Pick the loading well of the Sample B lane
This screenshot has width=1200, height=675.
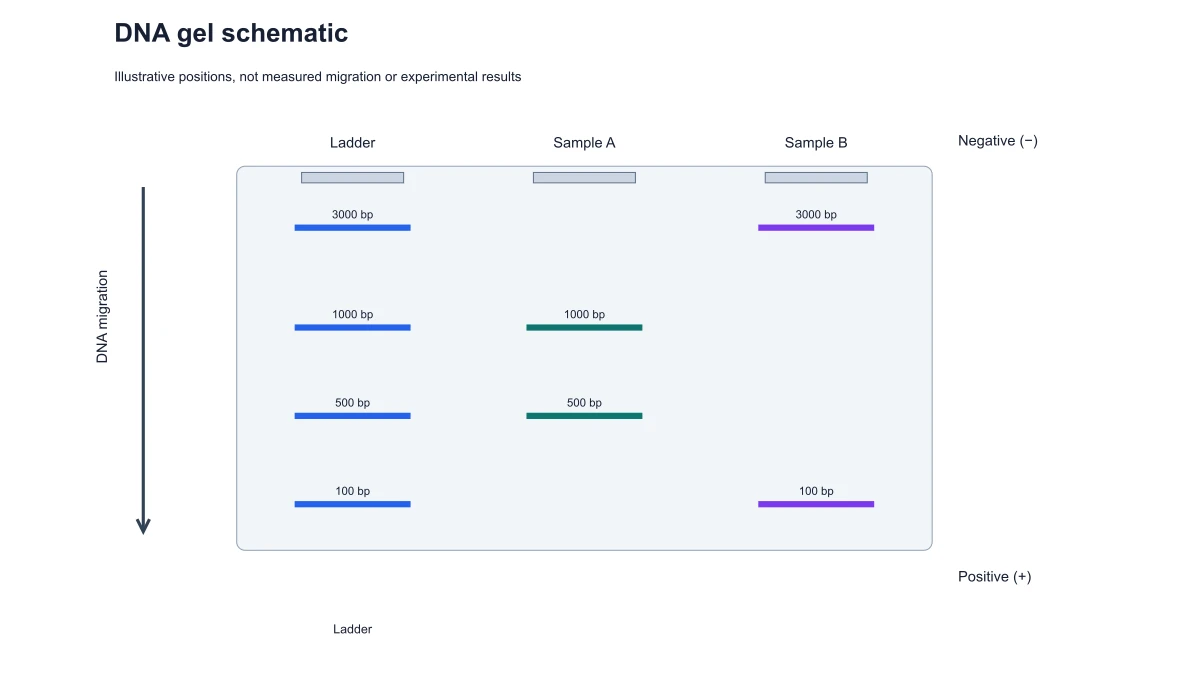[x=816, y=178]
